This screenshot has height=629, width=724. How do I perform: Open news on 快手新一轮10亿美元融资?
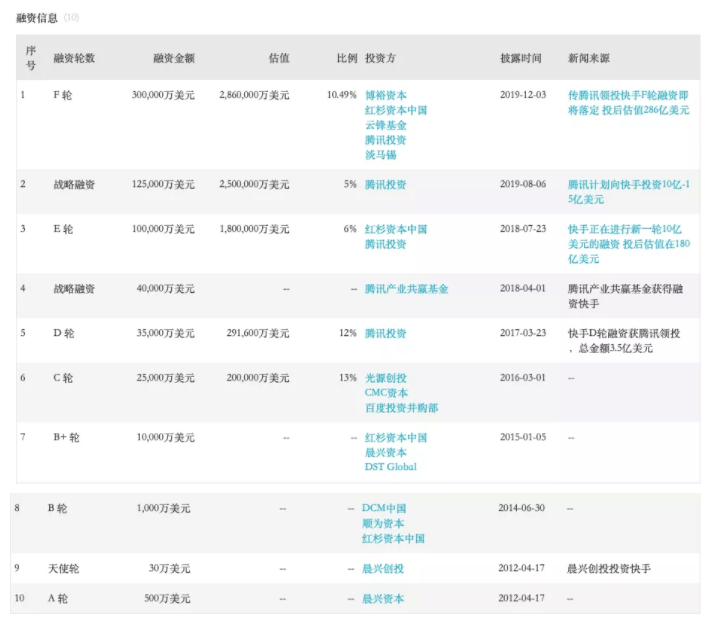click(x=627, y=244)
